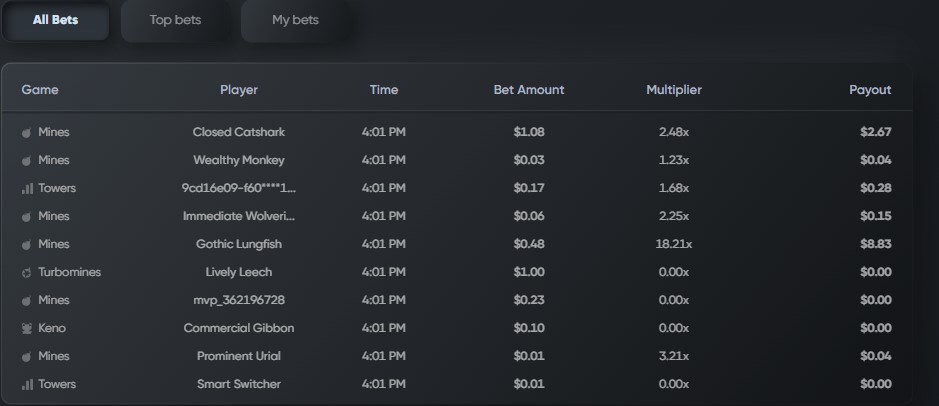Screen dimensions: 939x406
Task: Switch to the Top bets tab
Action: click(175, 20)
